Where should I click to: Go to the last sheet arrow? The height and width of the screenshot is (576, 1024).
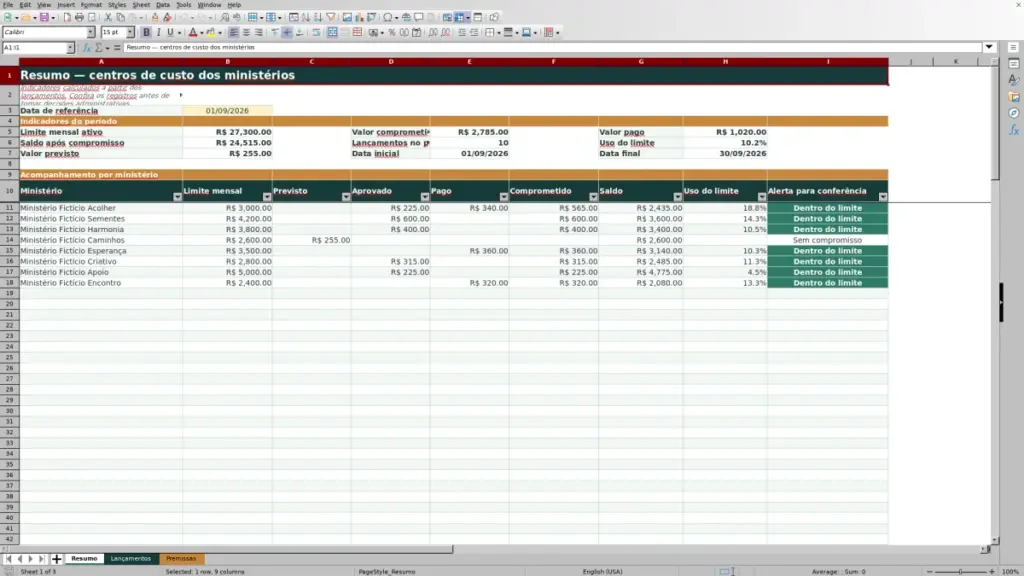[x=42, y=559]
